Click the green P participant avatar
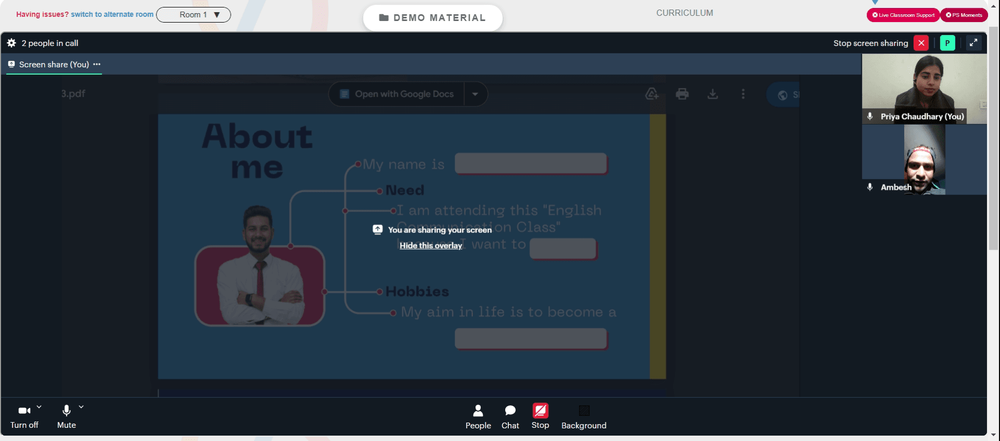The image size is (1000, 441). [947, 43]
